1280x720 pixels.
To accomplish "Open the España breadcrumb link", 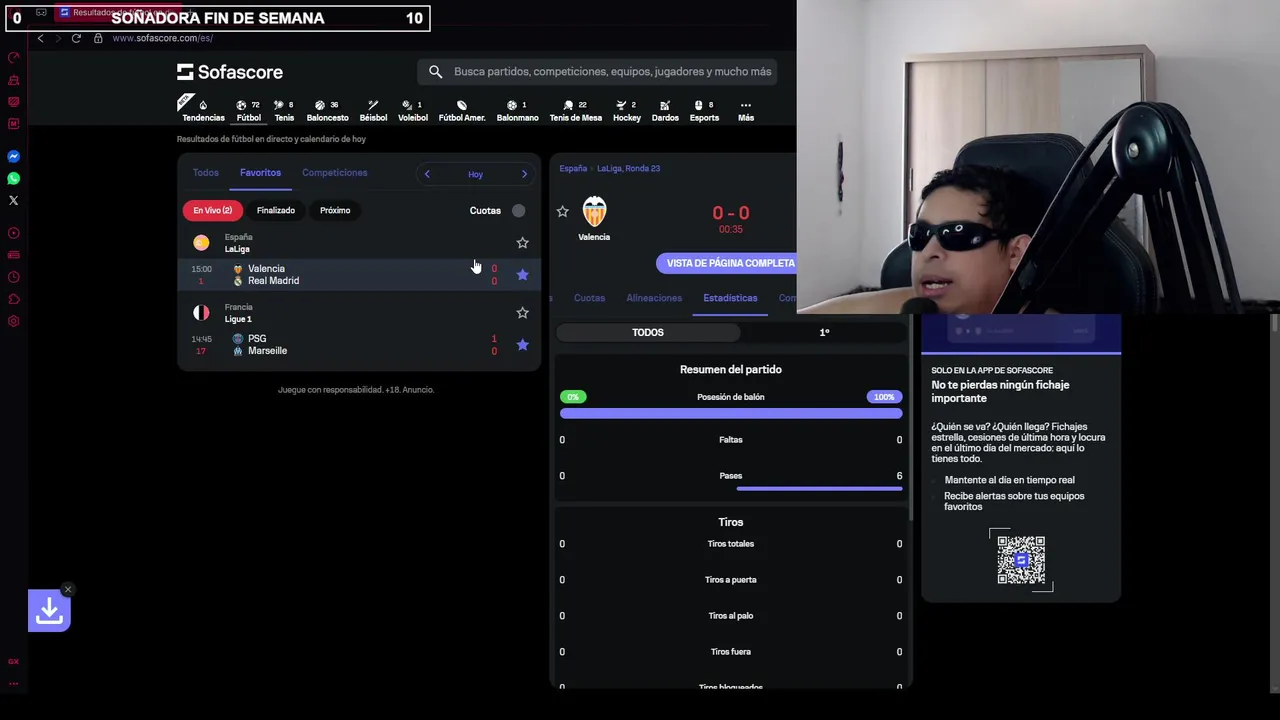I will pyautogui.click(x=573, y=169).
